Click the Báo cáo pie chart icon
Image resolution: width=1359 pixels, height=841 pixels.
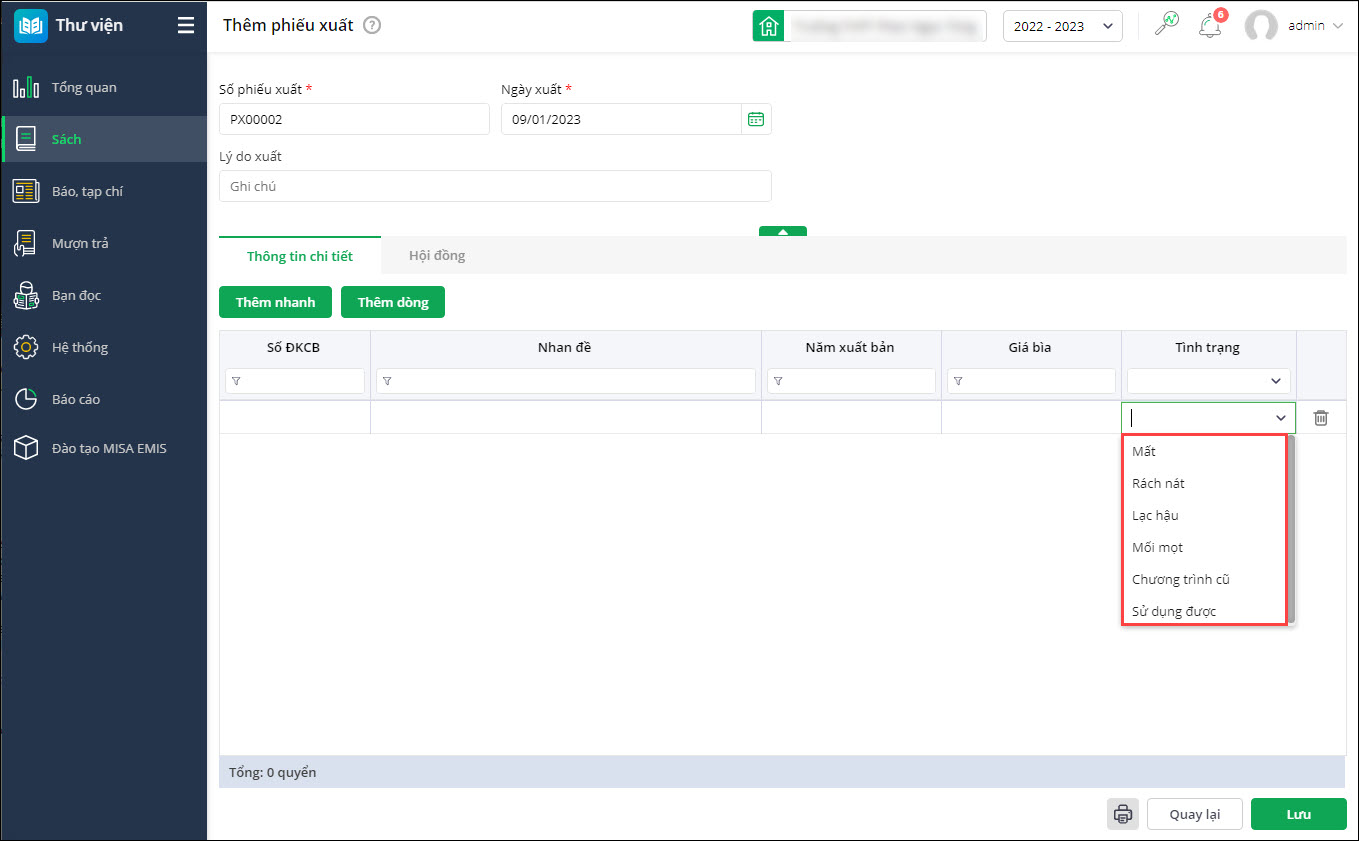coord(26,399)
